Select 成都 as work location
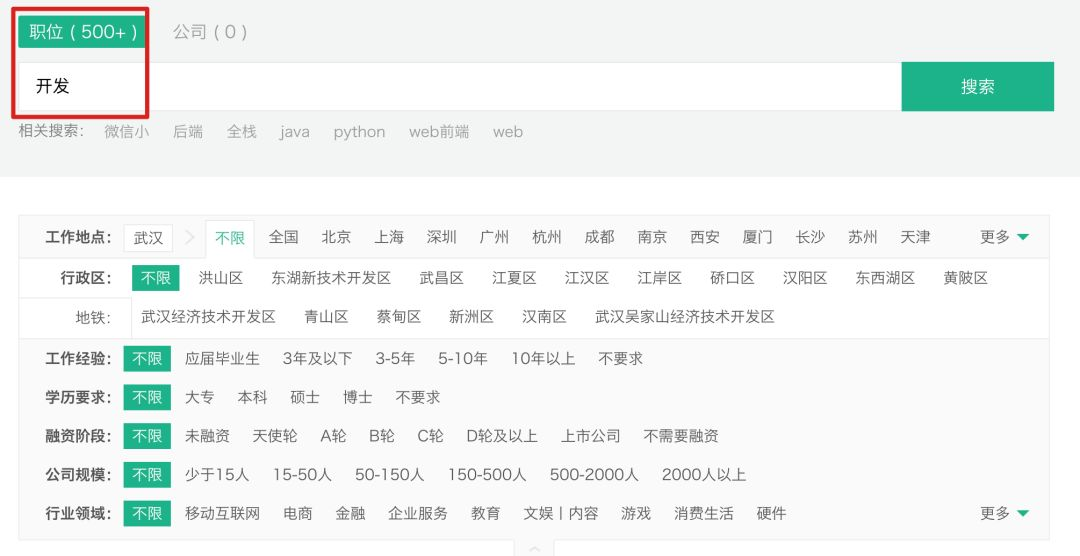 pyautogui.click(x=599, y=237)
